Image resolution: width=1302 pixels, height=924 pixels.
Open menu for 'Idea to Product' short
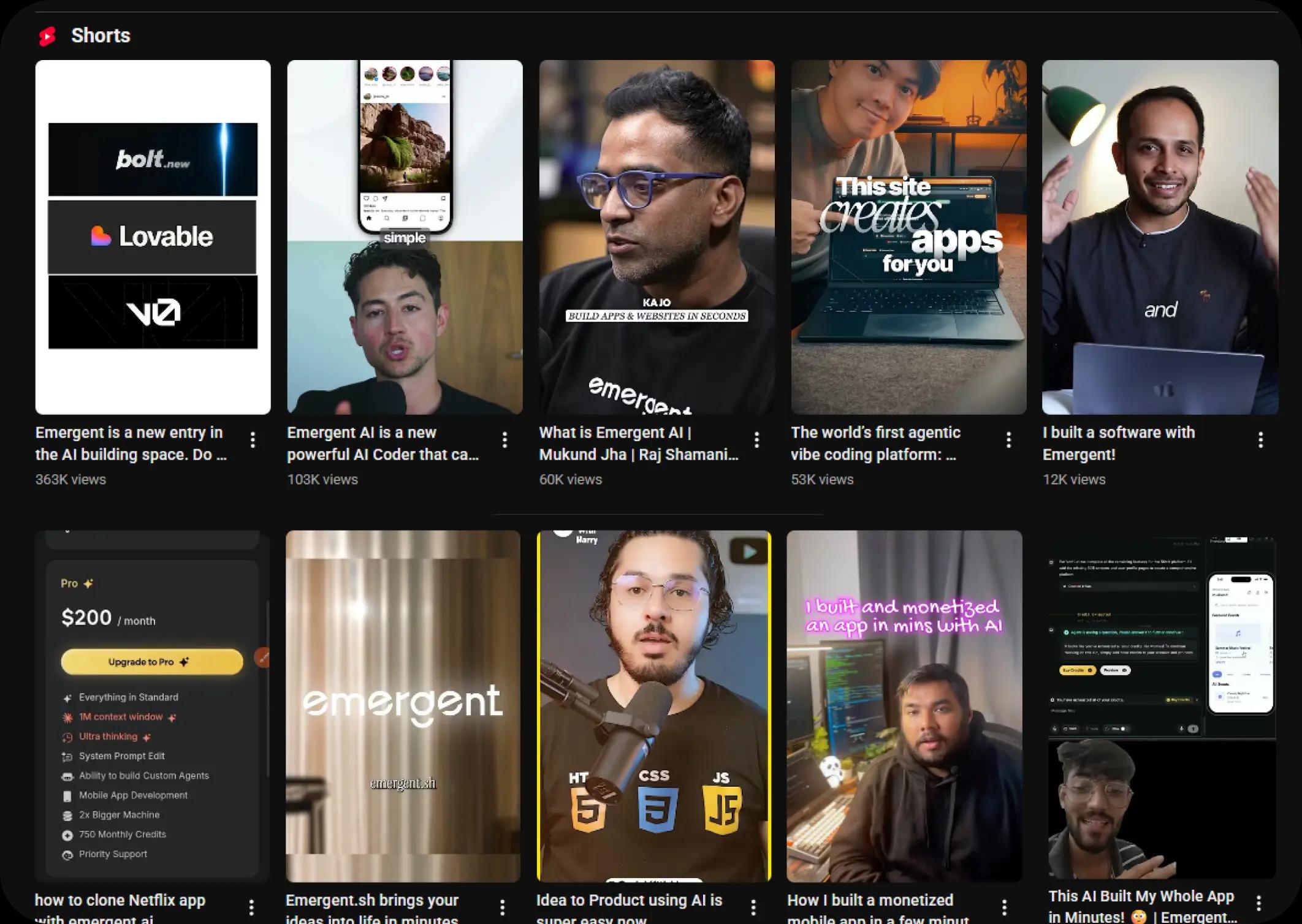coord(753,907)
